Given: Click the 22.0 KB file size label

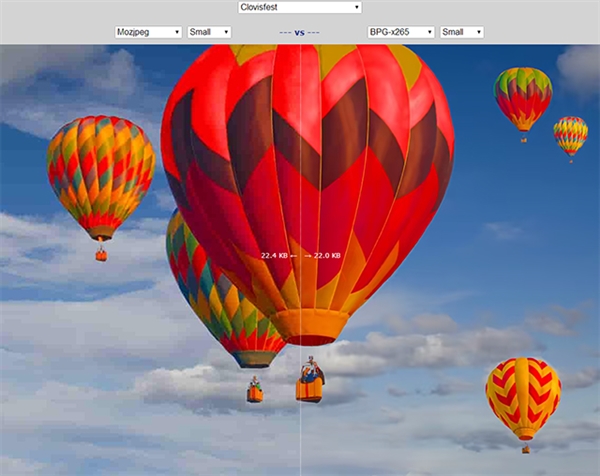Looking at the screenshot, I should 327,256.
